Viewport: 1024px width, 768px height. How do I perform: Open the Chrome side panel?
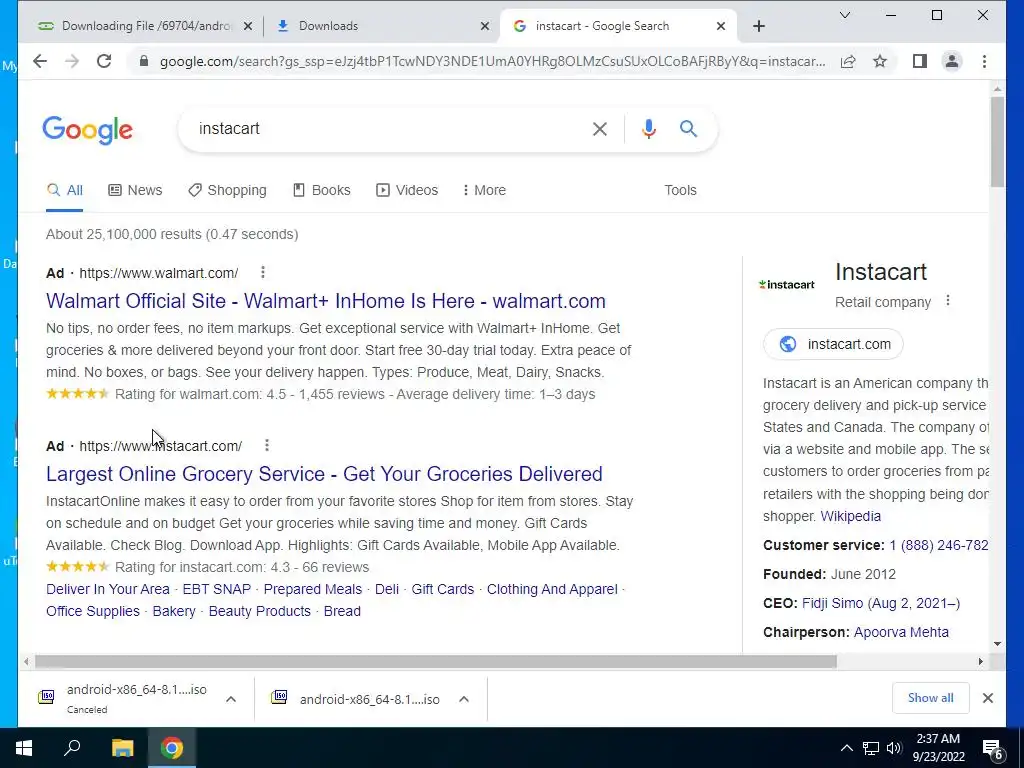[920, 61]
